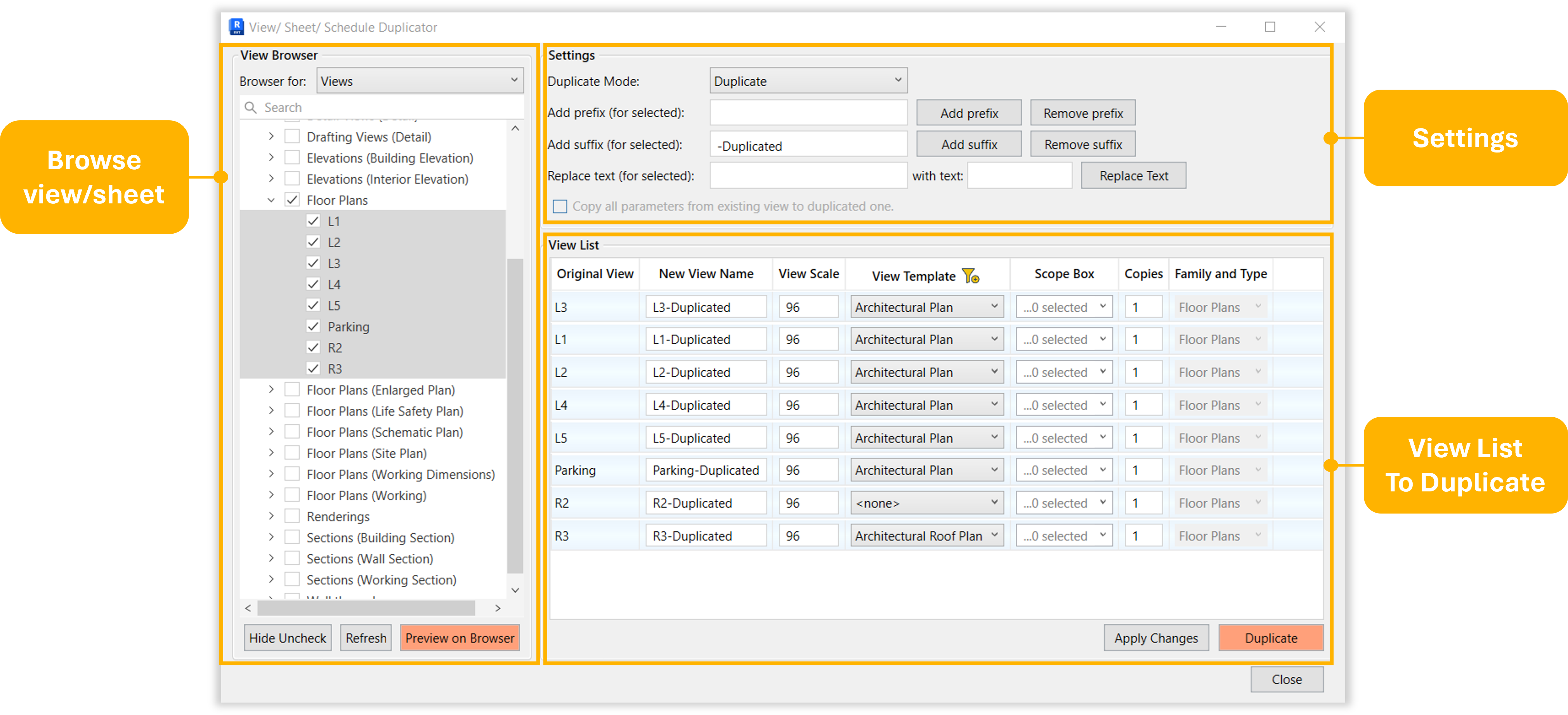Minimize the Duplicator window
Screen dimensions: 1568x715
click(x=1220, y=27)
